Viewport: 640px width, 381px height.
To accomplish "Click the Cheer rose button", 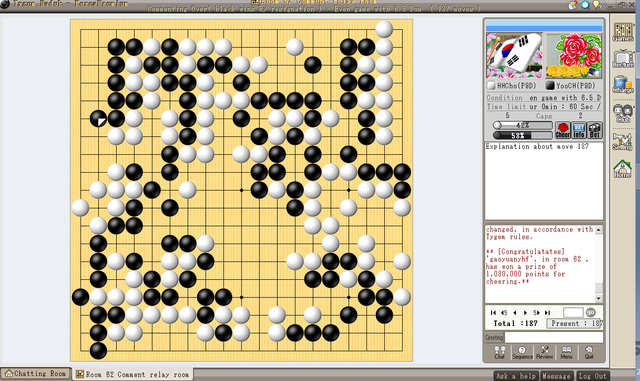I will [x=563, y=130].
